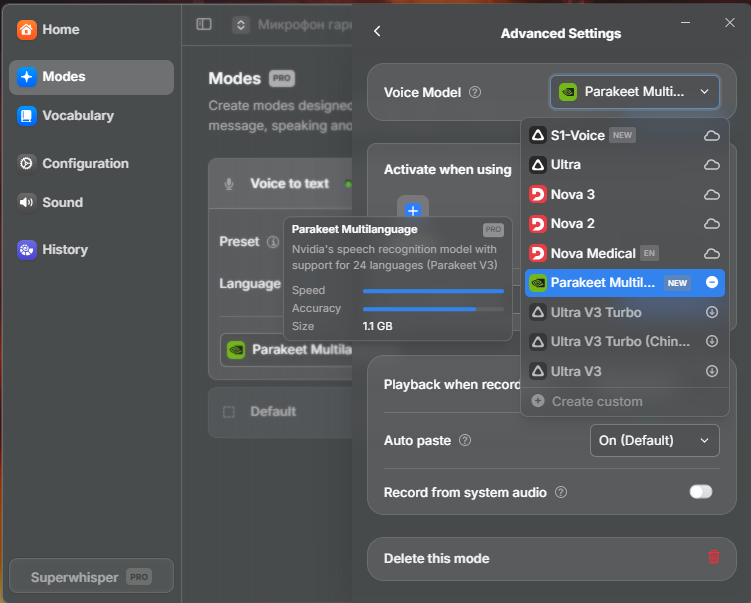Image resolution: width=751 pixels, height=603 pixels.
Task: Click the help icon beside Auto paste
Action: [465, 440]
